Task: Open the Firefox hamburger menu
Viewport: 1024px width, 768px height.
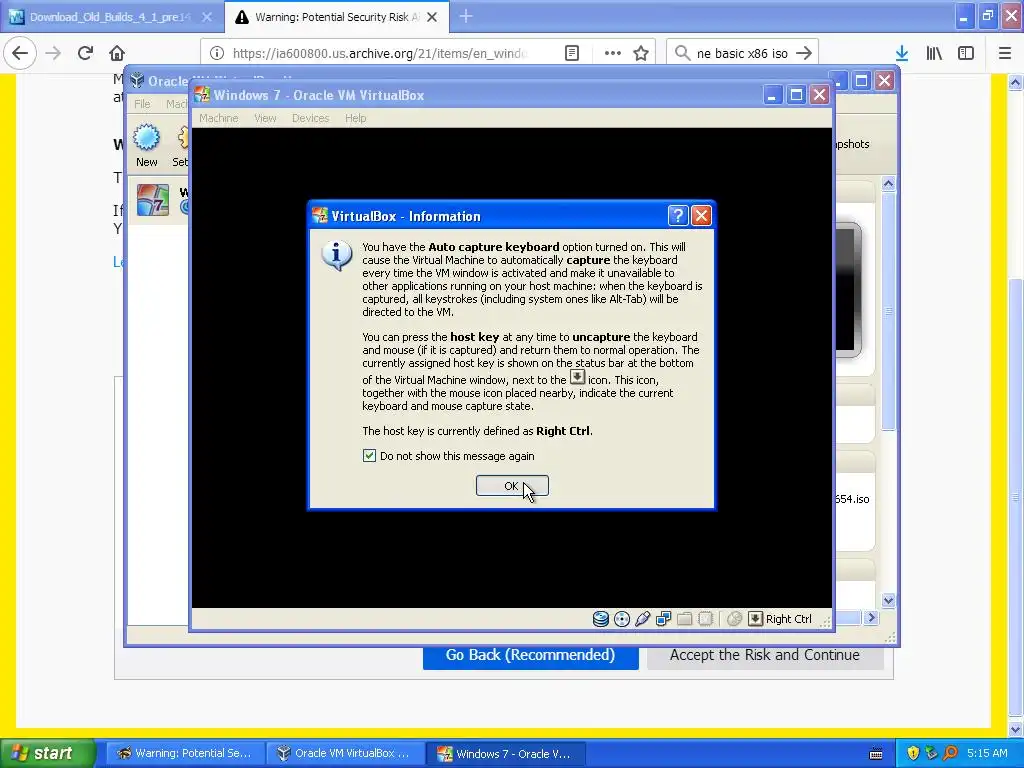Action: click(1005, 53)
